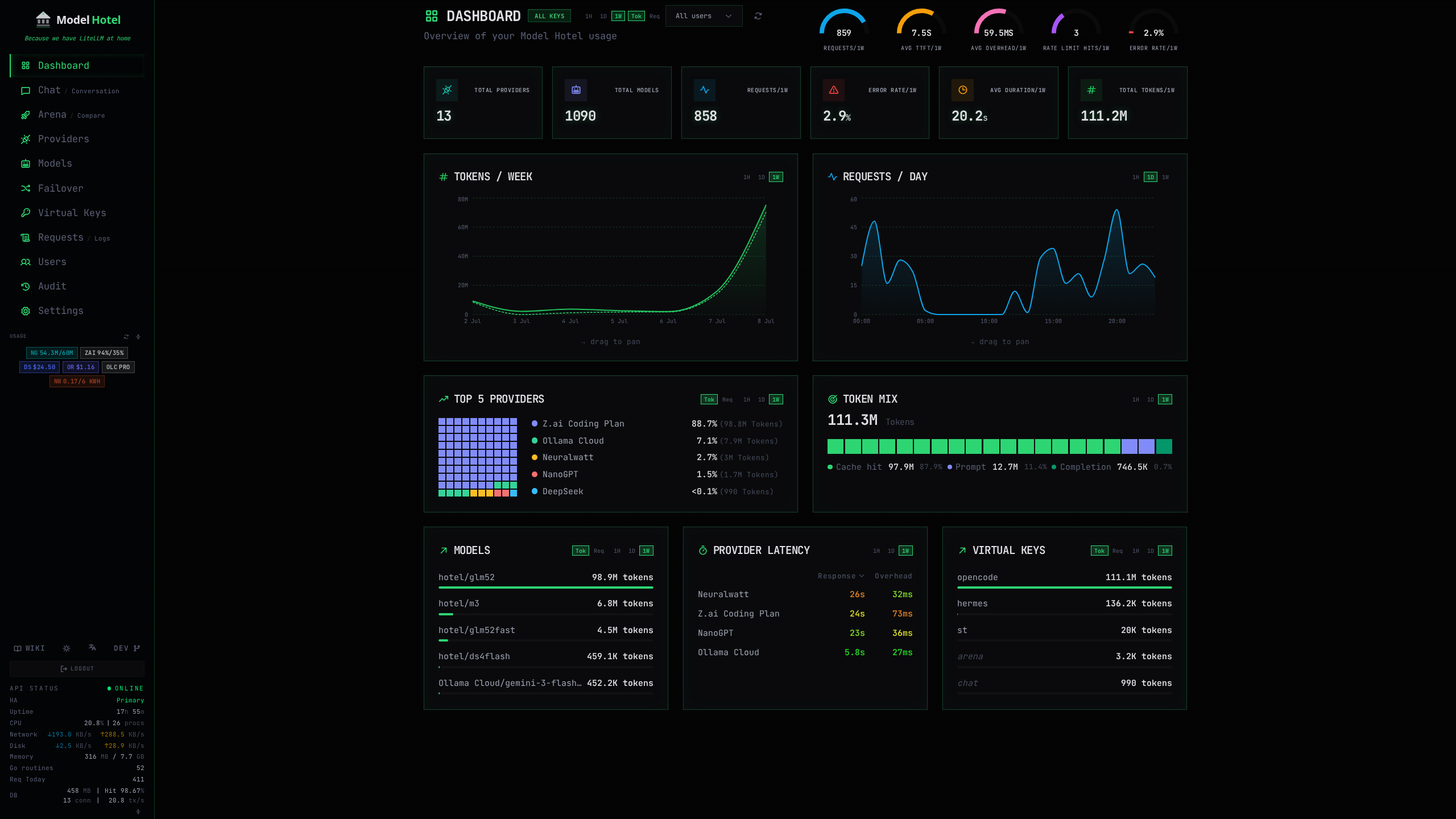Refresh the Usage section
Image resolution: width=1456 pixels, height=819 pixels.
coord(126,337)
